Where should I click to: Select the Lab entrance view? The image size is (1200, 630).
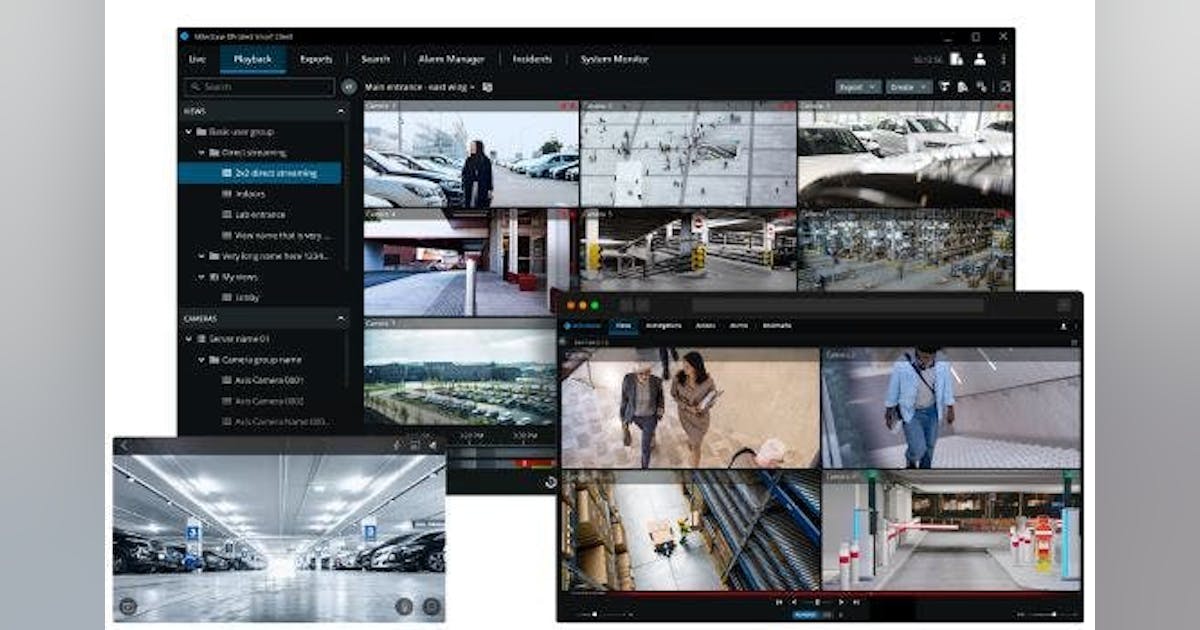260,215
